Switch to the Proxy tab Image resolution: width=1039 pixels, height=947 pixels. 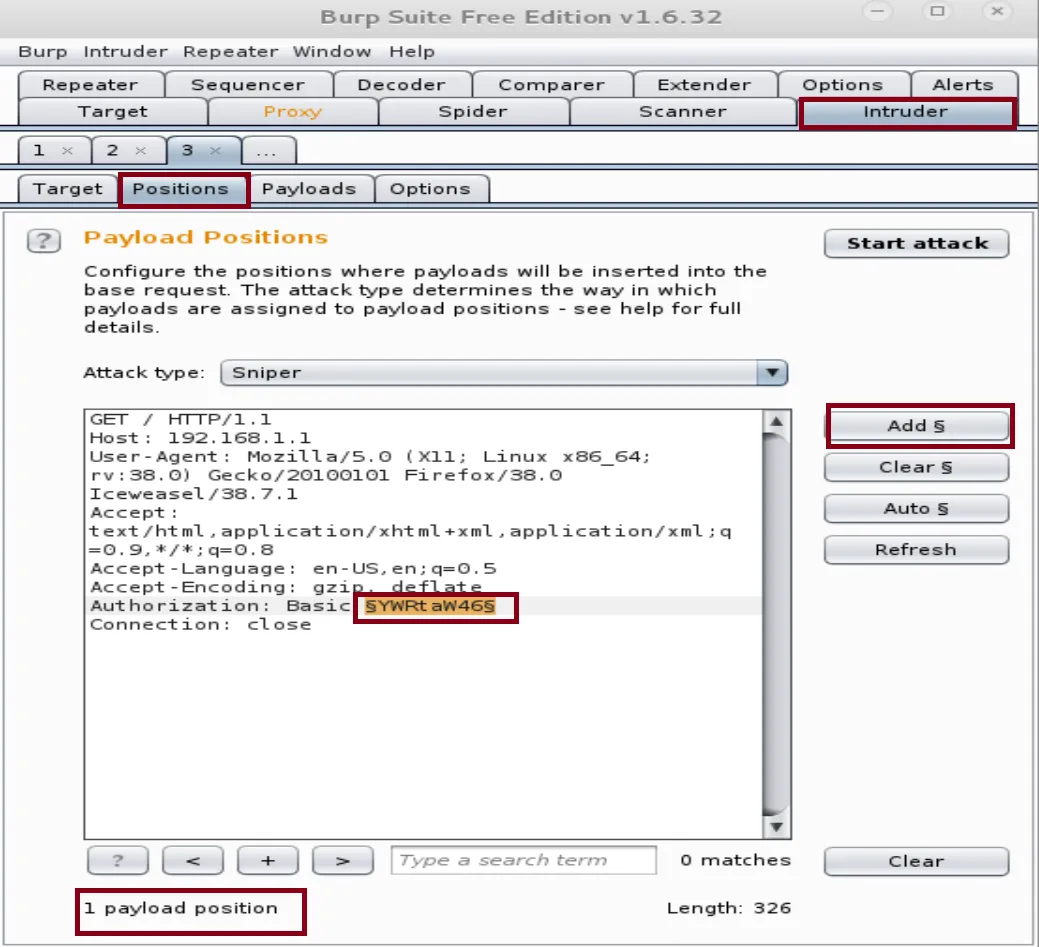pos(293,111)
